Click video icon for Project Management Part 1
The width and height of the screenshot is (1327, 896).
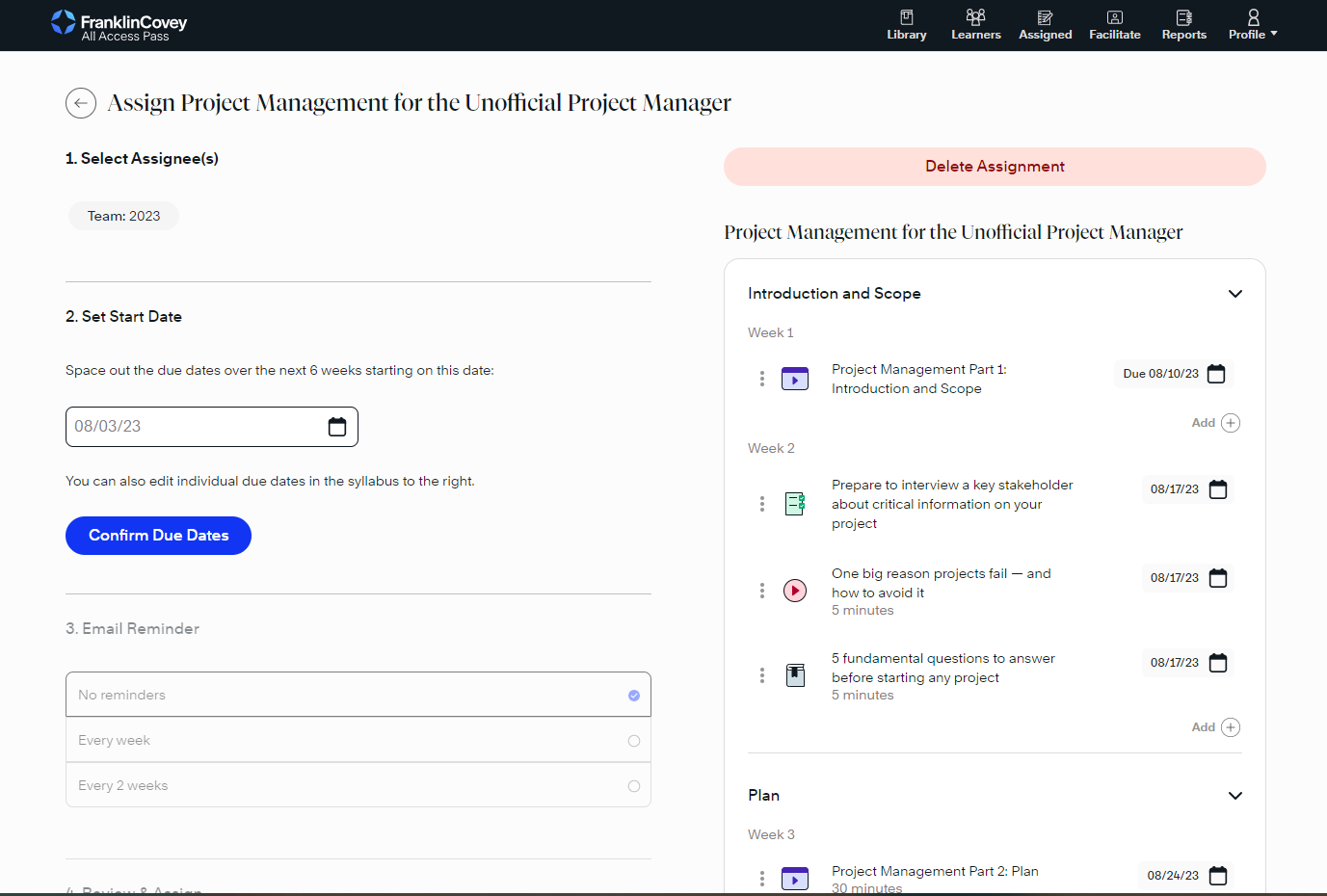pyautogui.click(x=795, y=379)
